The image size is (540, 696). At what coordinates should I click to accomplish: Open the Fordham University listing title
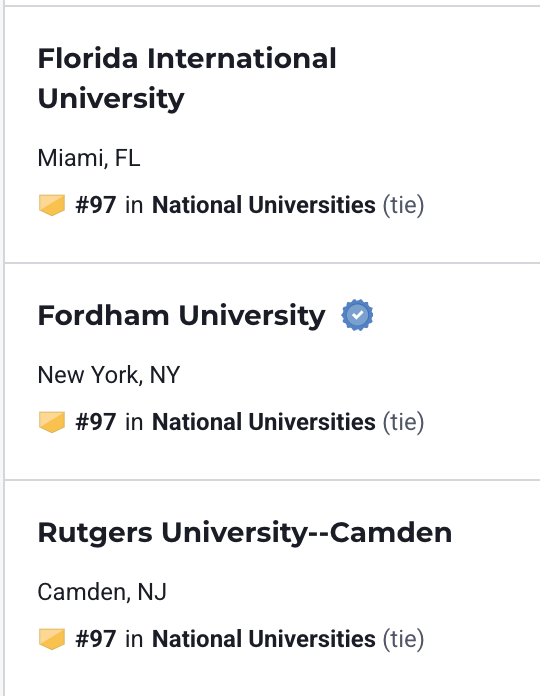[181, 316]
